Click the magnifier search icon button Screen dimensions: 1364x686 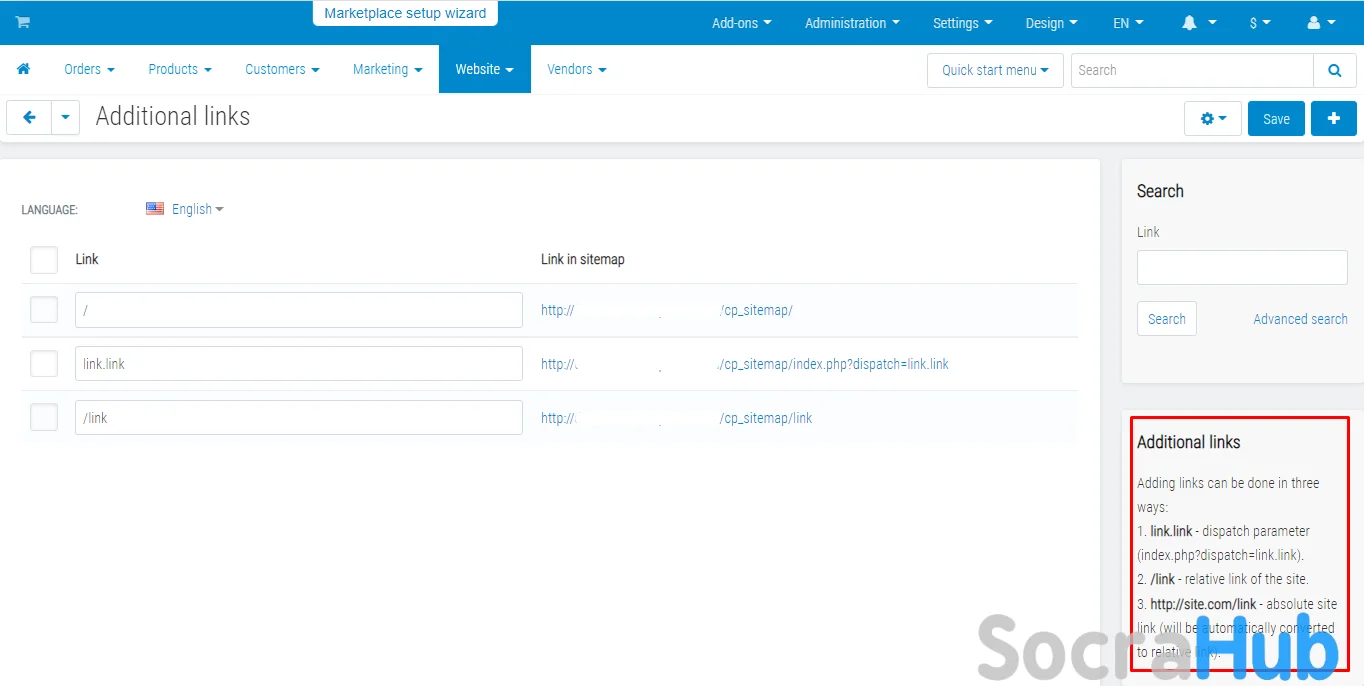1334,70
